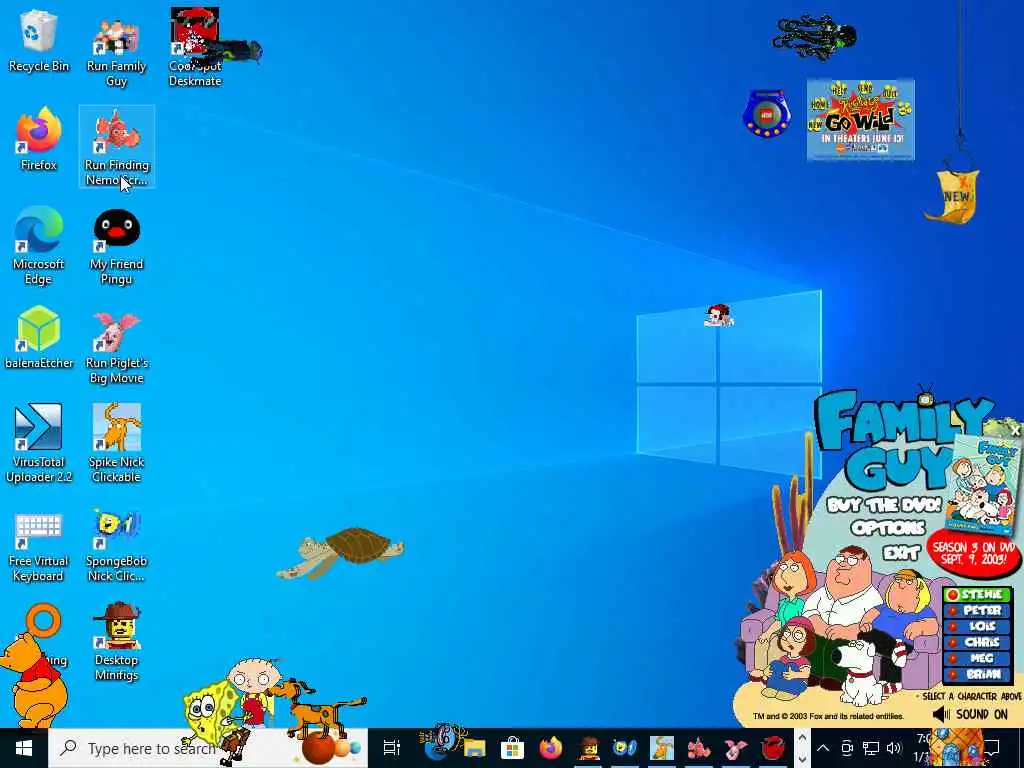Viewport: 1024px width, 768px height.
Task: Click the Type here to search box
Action: pyautogui.click(x=208, y=748)
